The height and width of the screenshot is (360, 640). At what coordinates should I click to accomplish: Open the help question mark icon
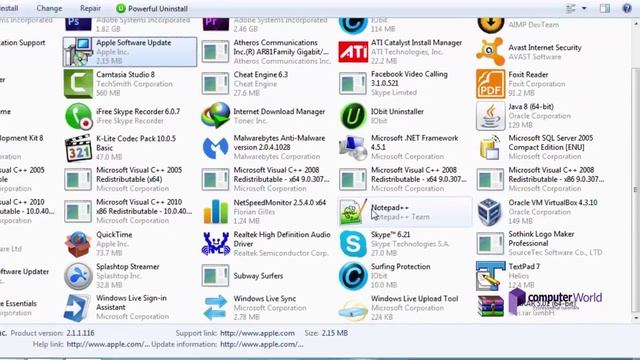click(x=627, y=8)
